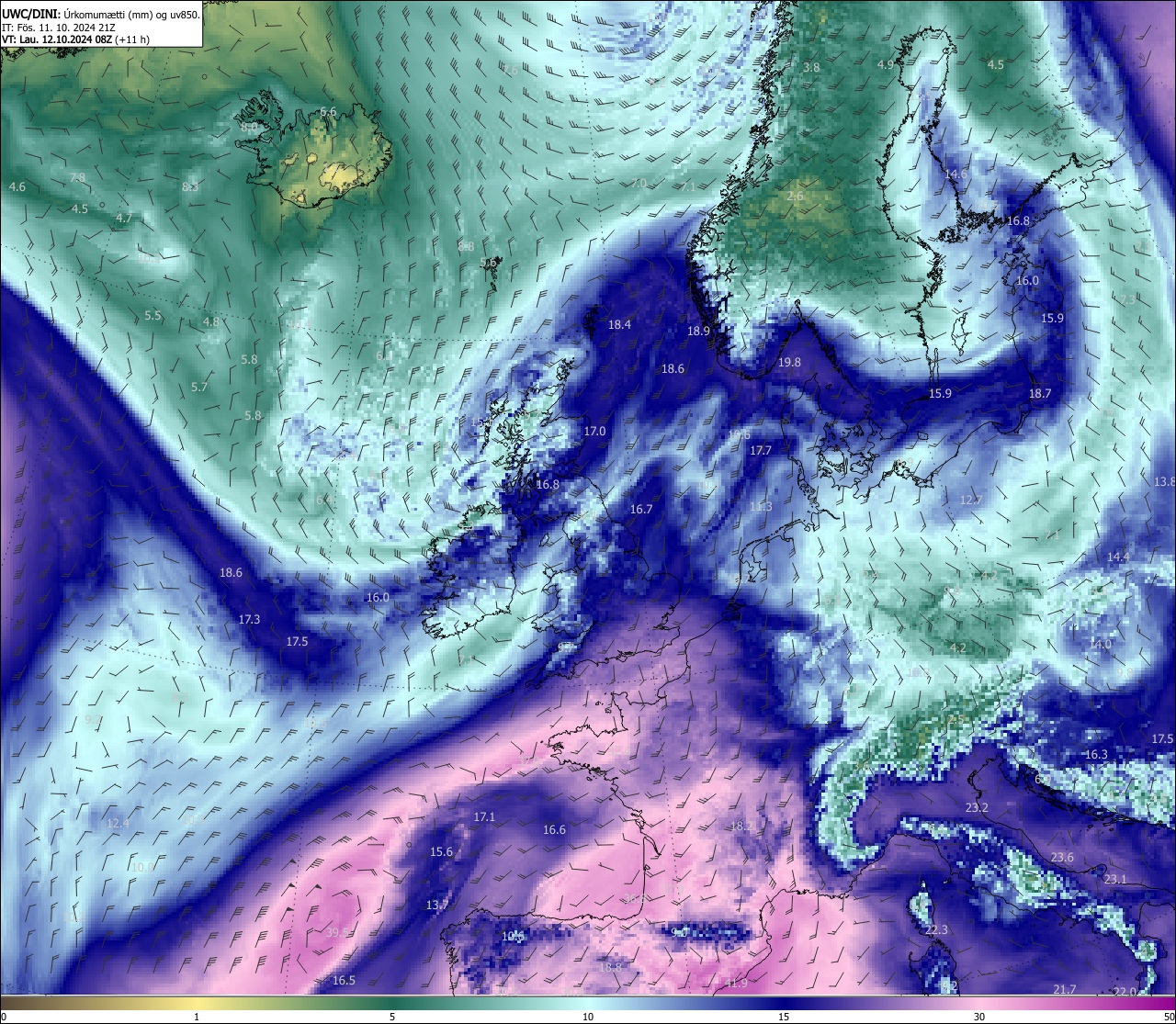
Task: Click the 18.4 value on the map
Action: point(620,325)
